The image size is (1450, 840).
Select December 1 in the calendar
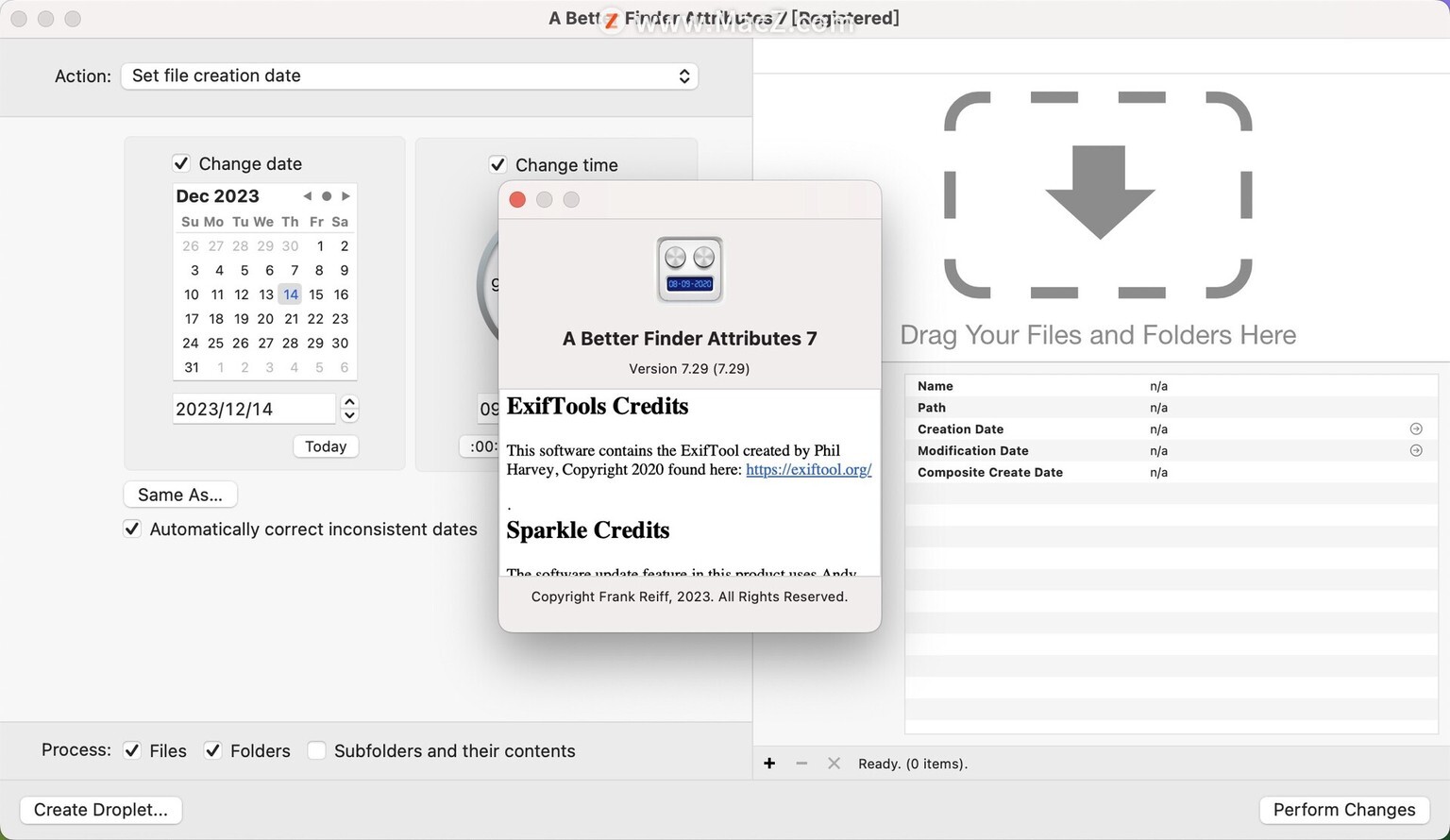pos(320,245)
